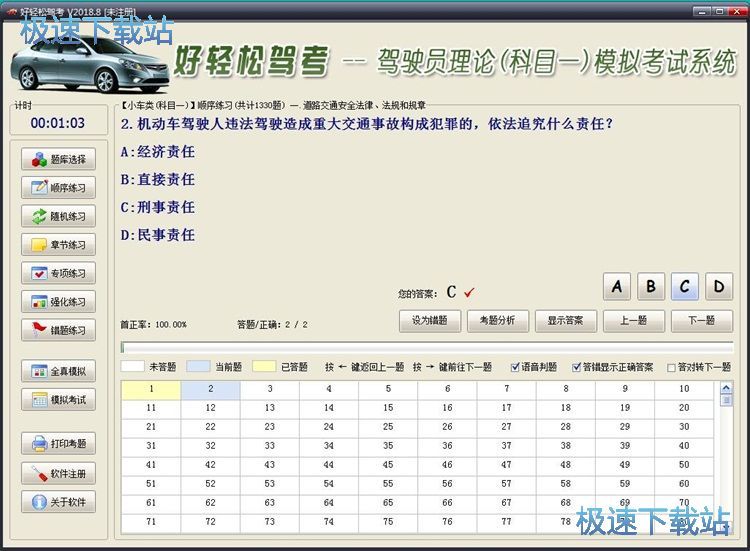Click 显示答案 to show answer
This screenshot has width=750, height=551.
click(x=566, y=321)
